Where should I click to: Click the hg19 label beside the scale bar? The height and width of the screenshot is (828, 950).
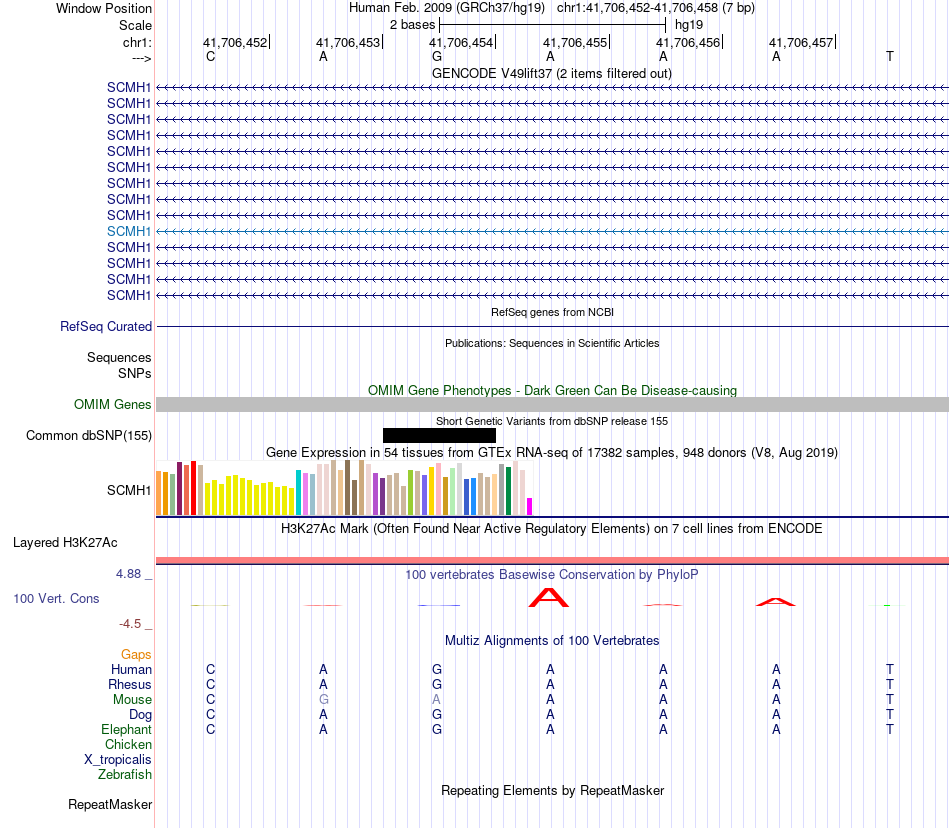click(x=689, y=25)
